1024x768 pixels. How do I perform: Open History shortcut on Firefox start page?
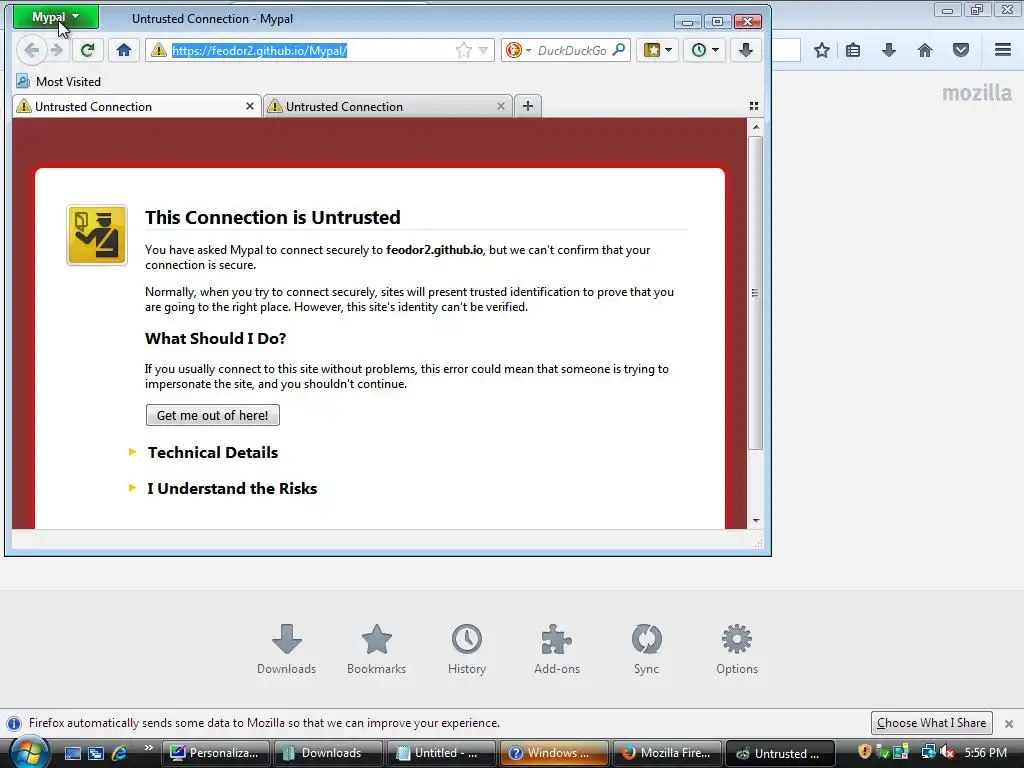pos(467,649)
